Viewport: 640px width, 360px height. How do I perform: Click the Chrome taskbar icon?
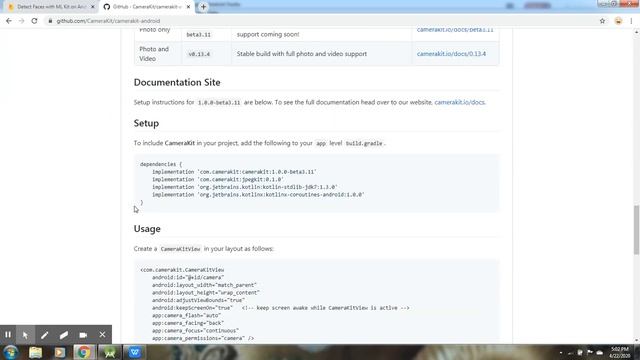84,352
